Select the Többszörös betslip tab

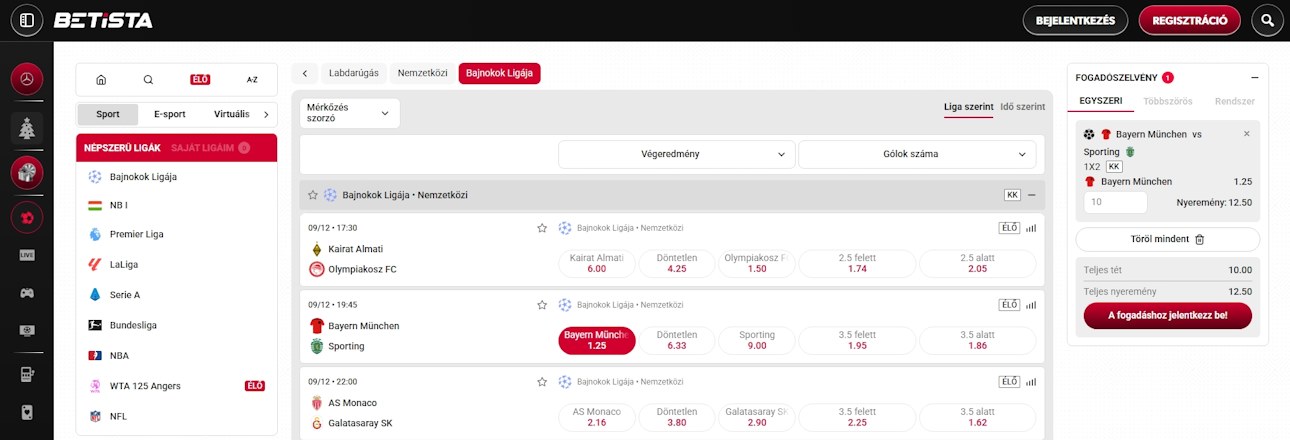tap(1168, 101)
